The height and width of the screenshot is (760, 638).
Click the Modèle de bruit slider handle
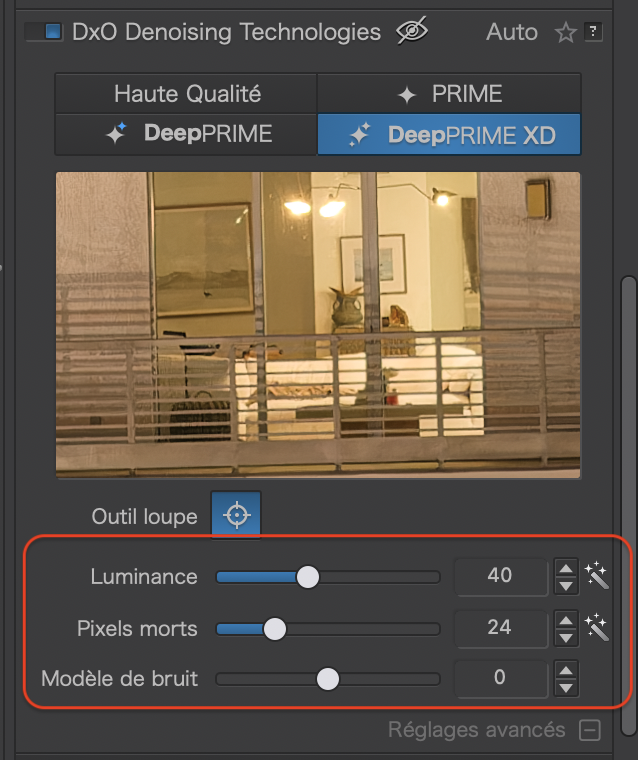coord(328,679)
